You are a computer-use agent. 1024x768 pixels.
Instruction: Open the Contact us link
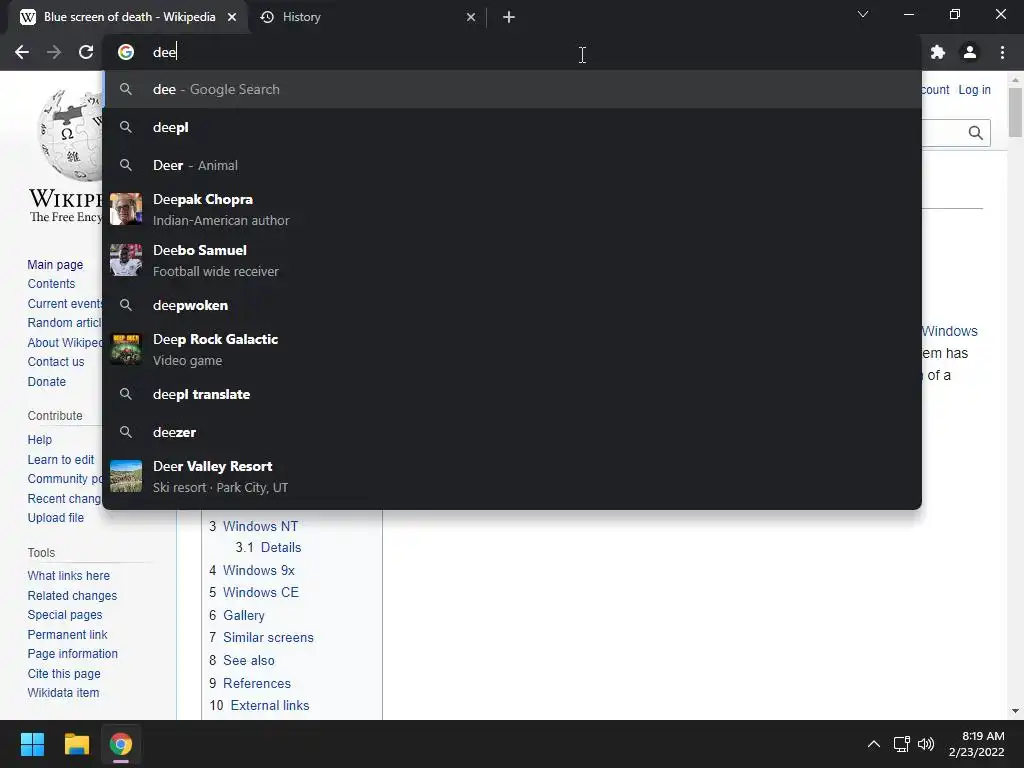pyautogui.click(x=56, y=361)
